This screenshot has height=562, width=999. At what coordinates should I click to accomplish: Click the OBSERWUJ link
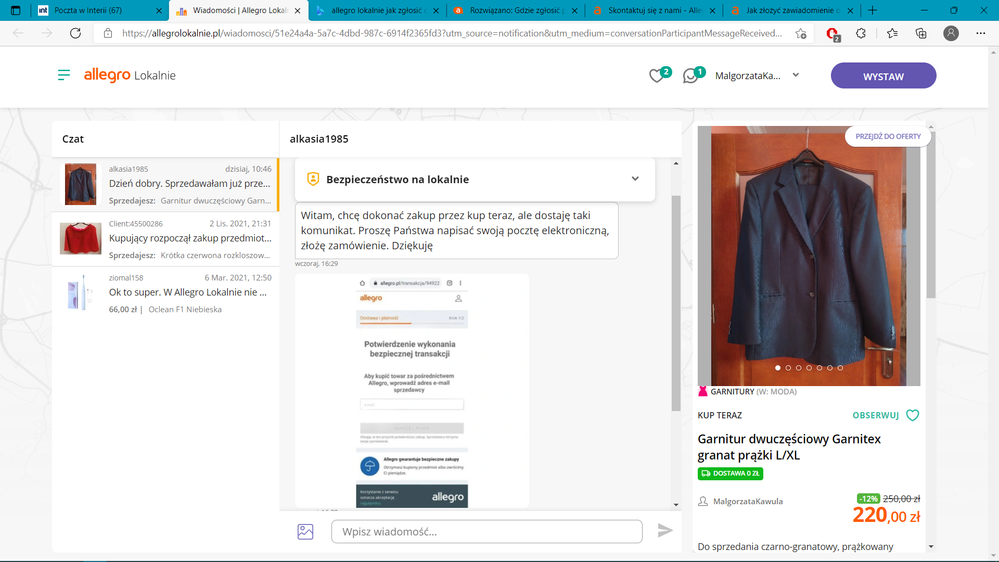tap(875, 415)
